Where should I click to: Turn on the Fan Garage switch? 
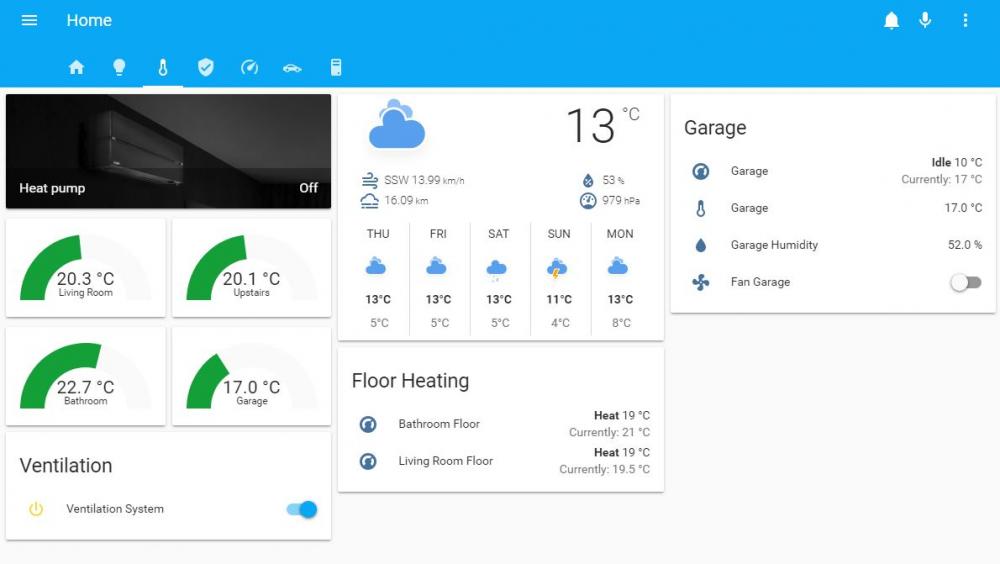point(966,282)
